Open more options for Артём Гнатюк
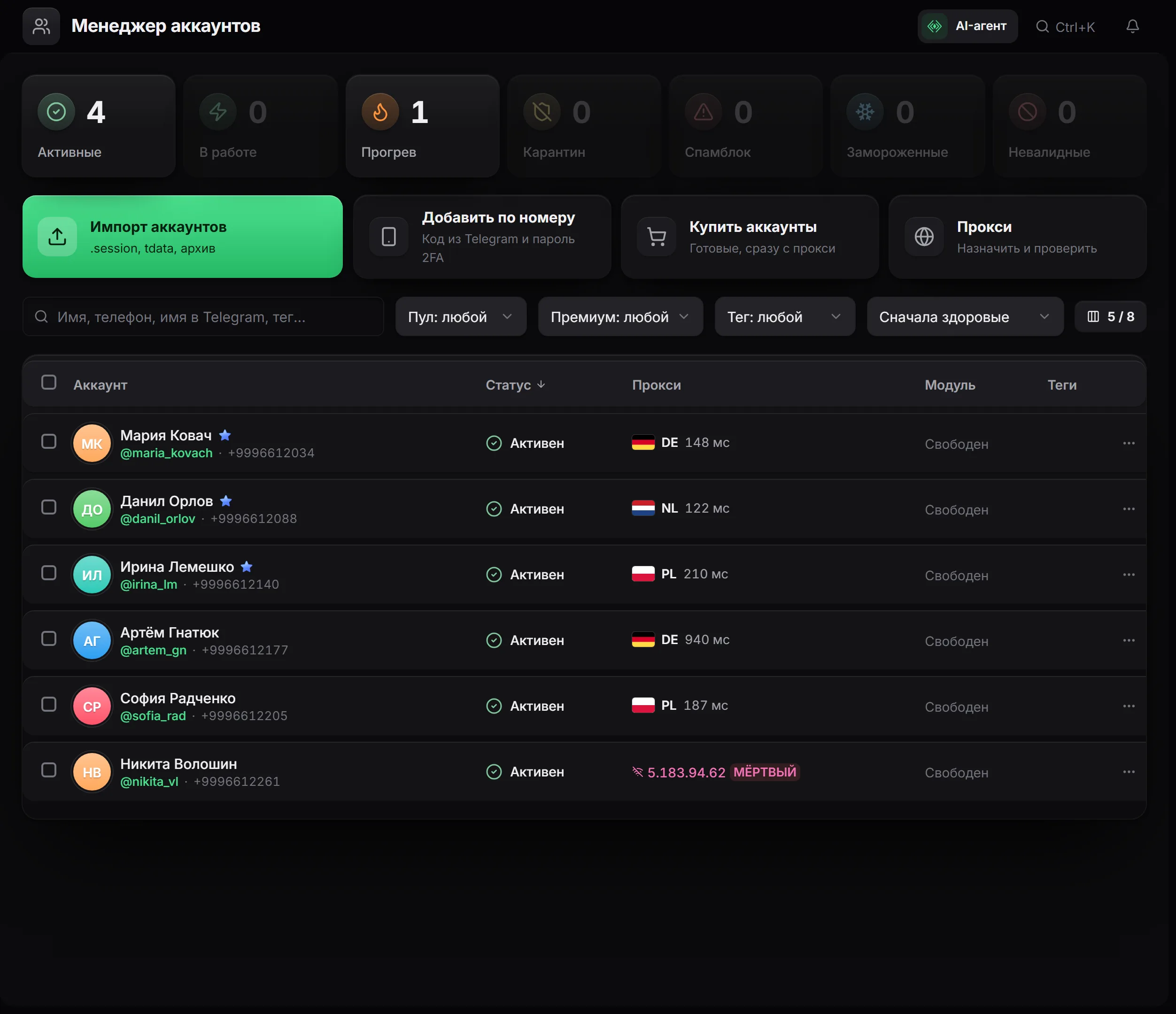The image size is (1176, 1014). (1128, 641)
